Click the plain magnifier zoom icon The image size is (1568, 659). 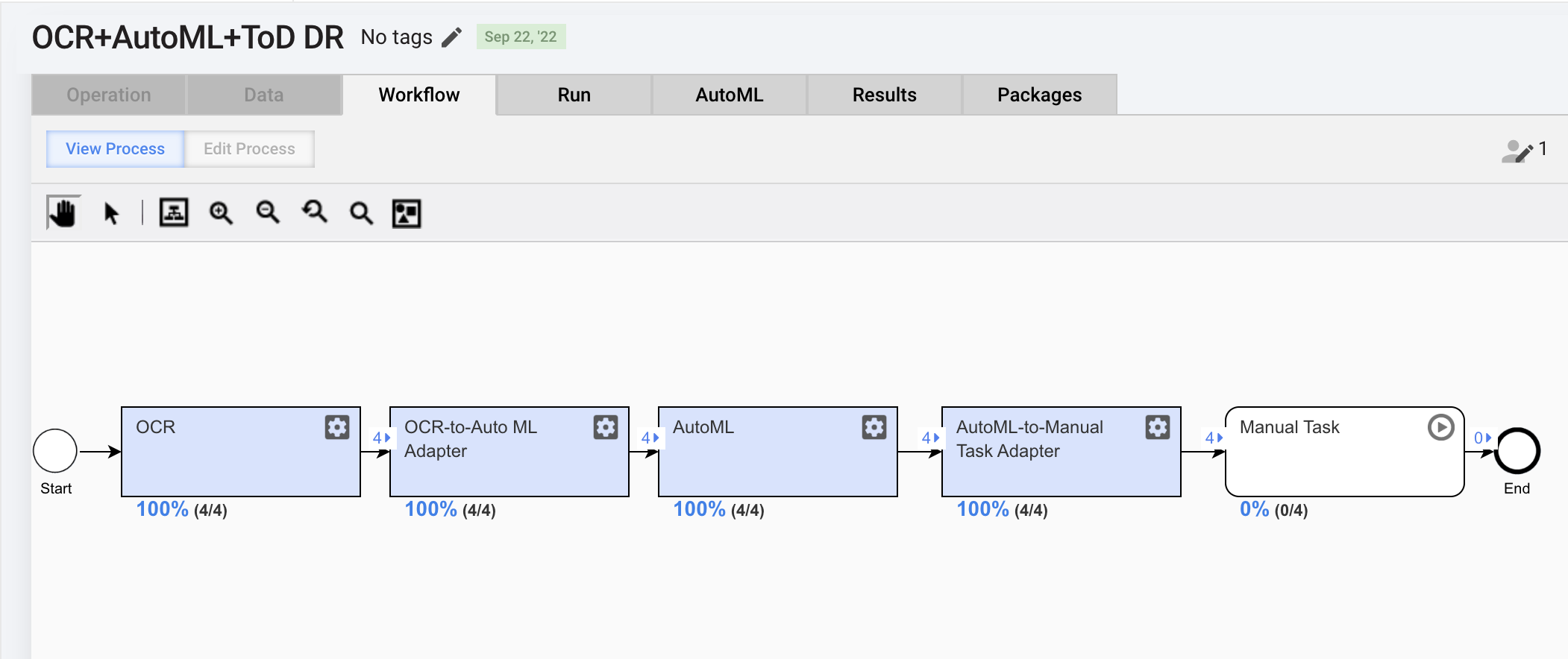tap(361, 214)
